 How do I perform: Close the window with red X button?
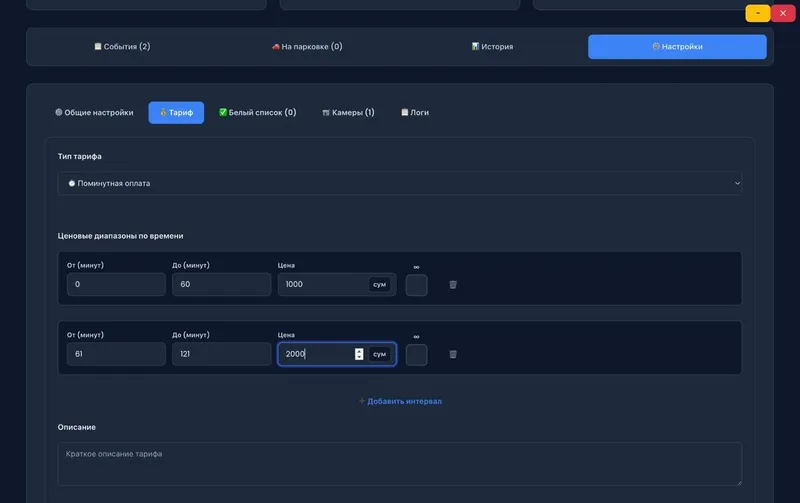pos(783,13)
